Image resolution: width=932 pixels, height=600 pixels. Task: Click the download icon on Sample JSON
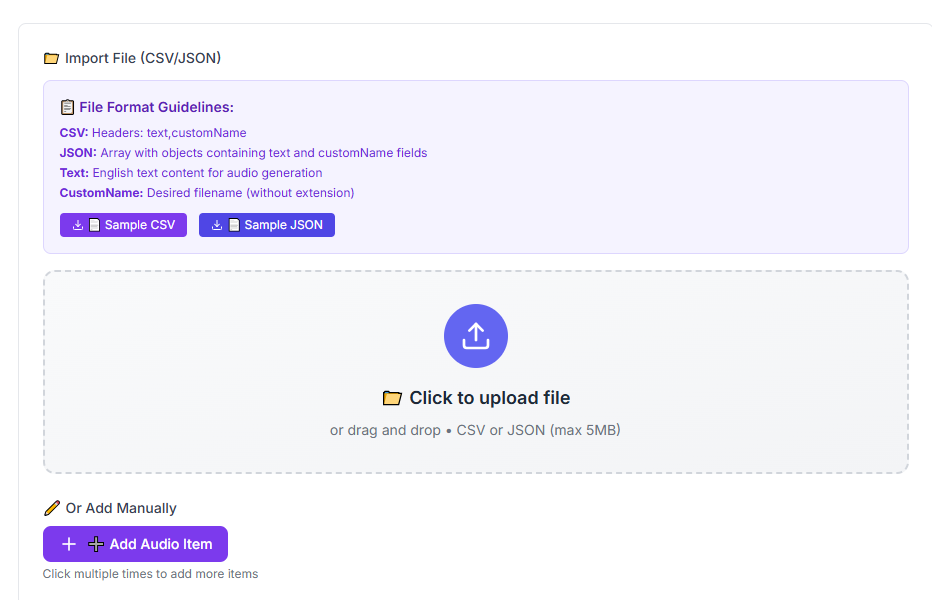pos(217,225)
